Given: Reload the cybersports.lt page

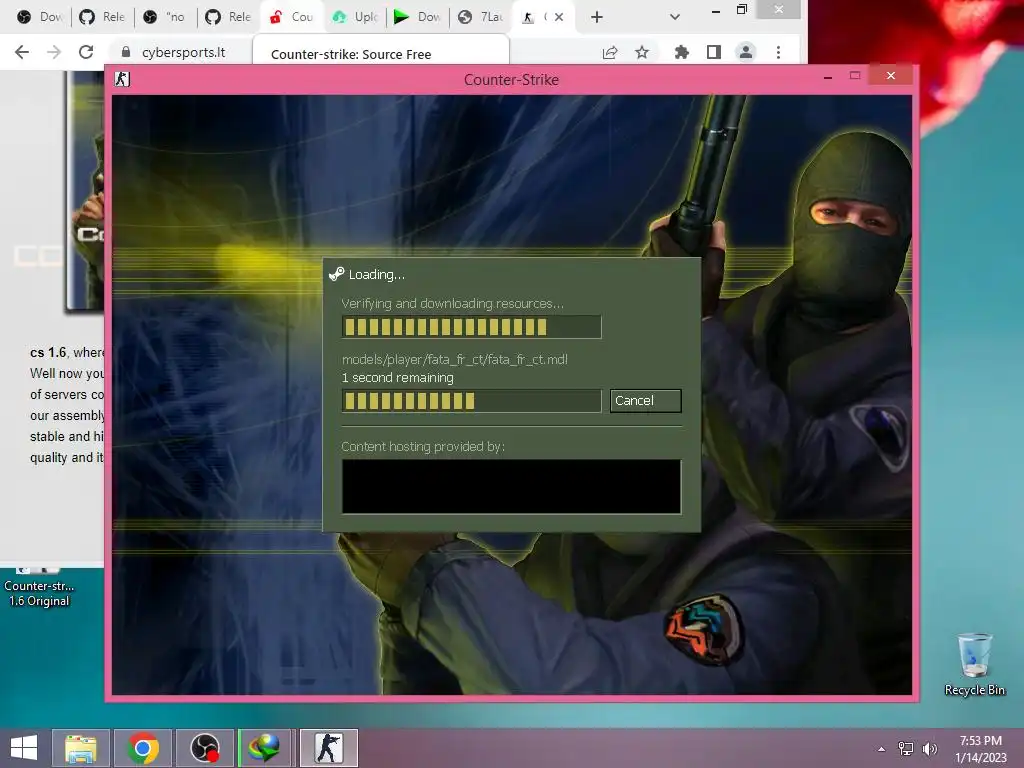Looking at the screenshot, I should point(86,52).
